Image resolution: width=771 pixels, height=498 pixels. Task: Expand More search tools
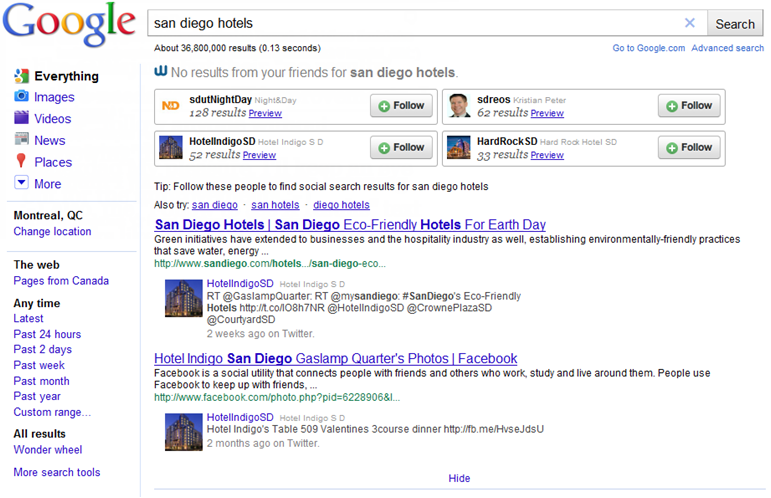57,472
